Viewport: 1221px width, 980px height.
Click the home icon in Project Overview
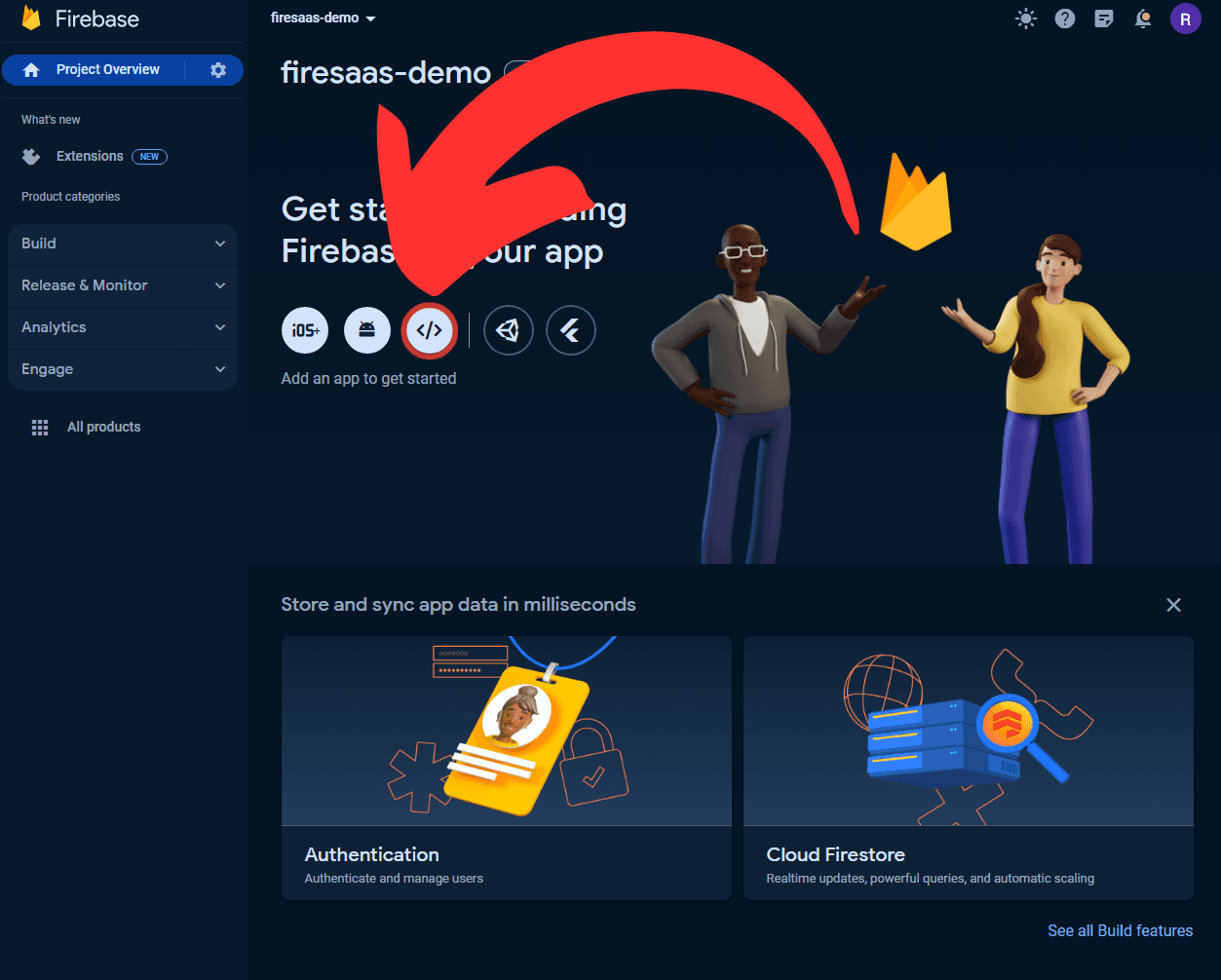31,70
